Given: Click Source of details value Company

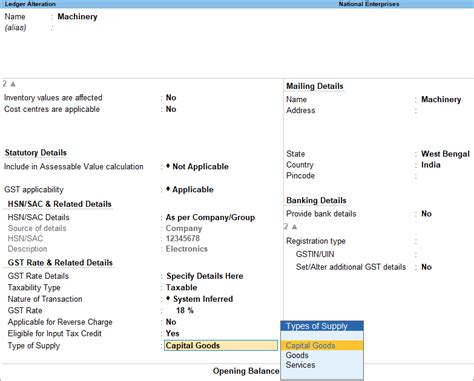Looking at the screenshot, I should click(184, 229).
